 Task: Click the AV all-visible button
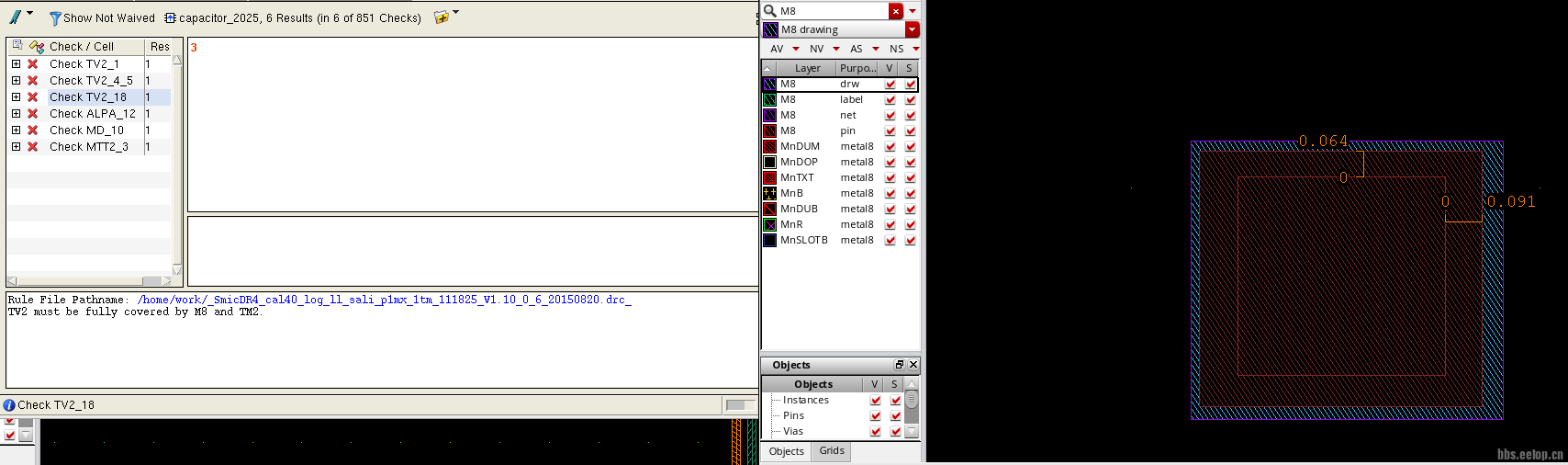pos(777,49)
